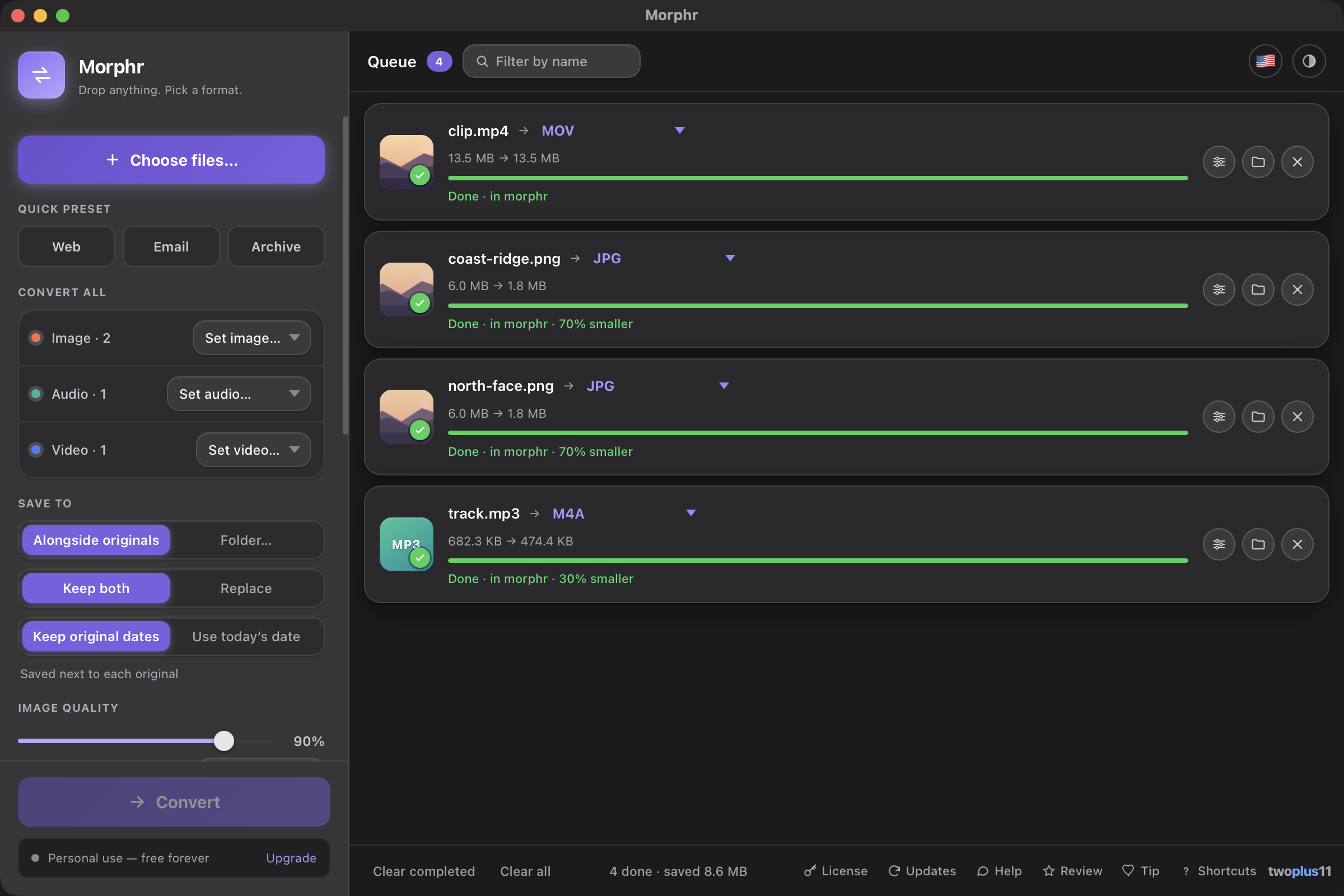
Task: Toggle light/dark theme icon
Action: [1309, 60]
